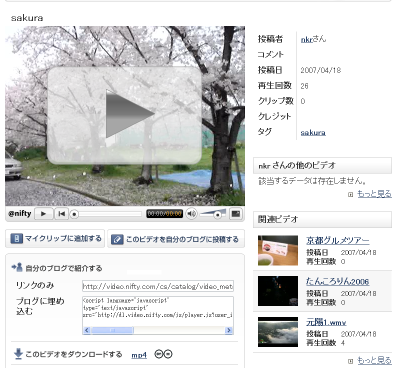Click the 関連ビデオ section header

322,219
